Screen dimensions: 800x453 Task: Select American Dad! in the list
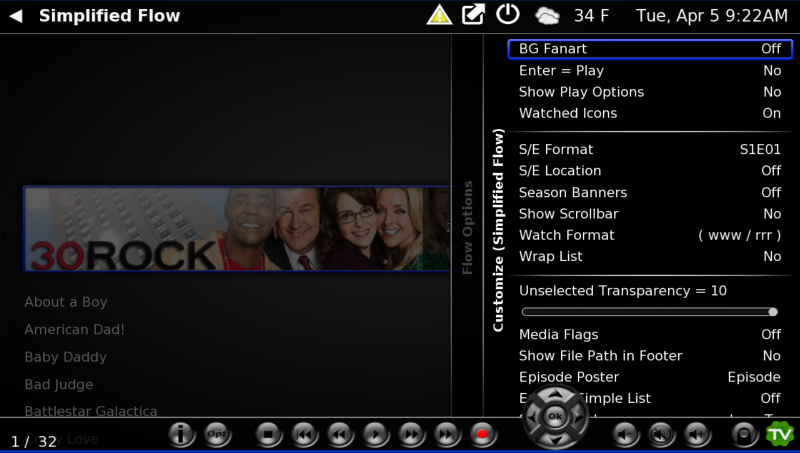[74, 330]
